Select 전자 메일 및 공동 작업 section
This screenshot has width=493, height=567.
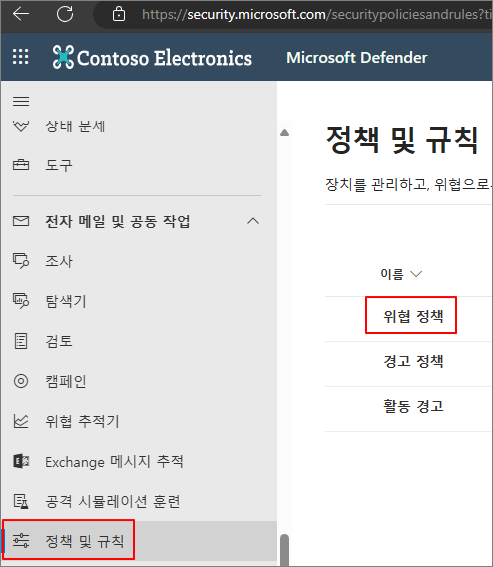click(x=118, y=221)
